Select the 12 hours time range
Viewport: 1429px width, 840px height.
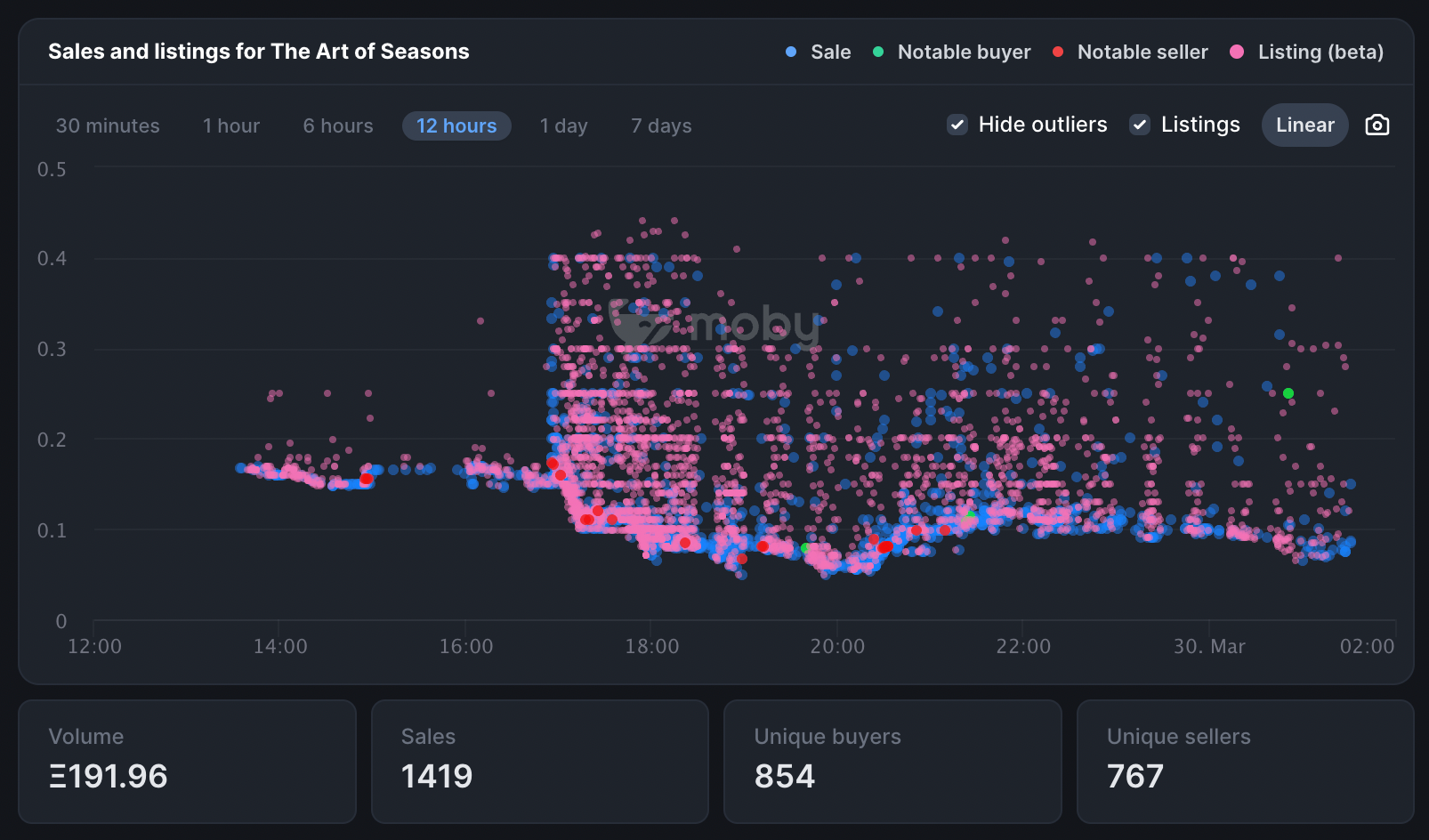tap(456, 125)
